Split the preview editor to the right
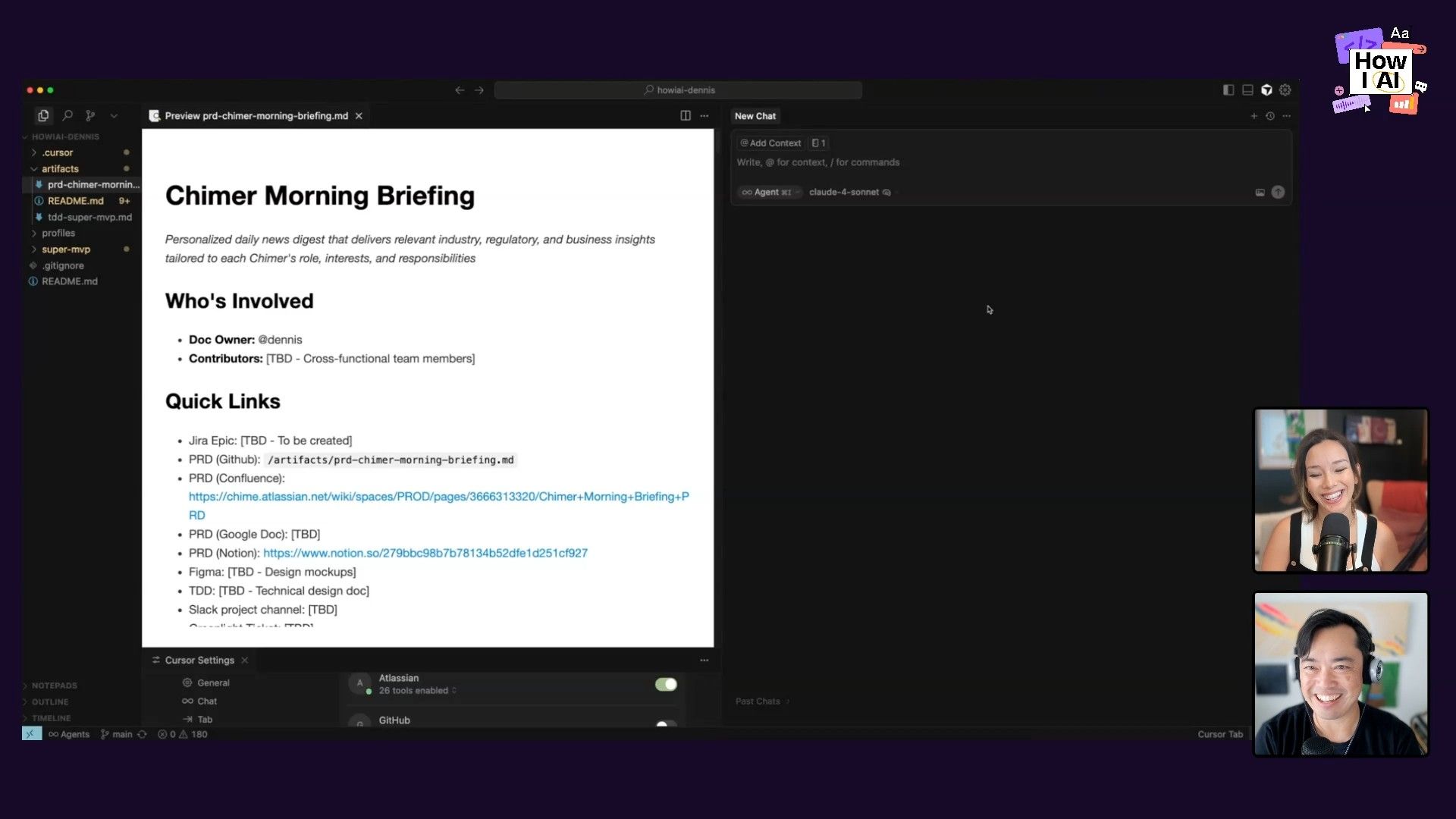Screen dimensions: 1456x819 [x=686, y=115]
